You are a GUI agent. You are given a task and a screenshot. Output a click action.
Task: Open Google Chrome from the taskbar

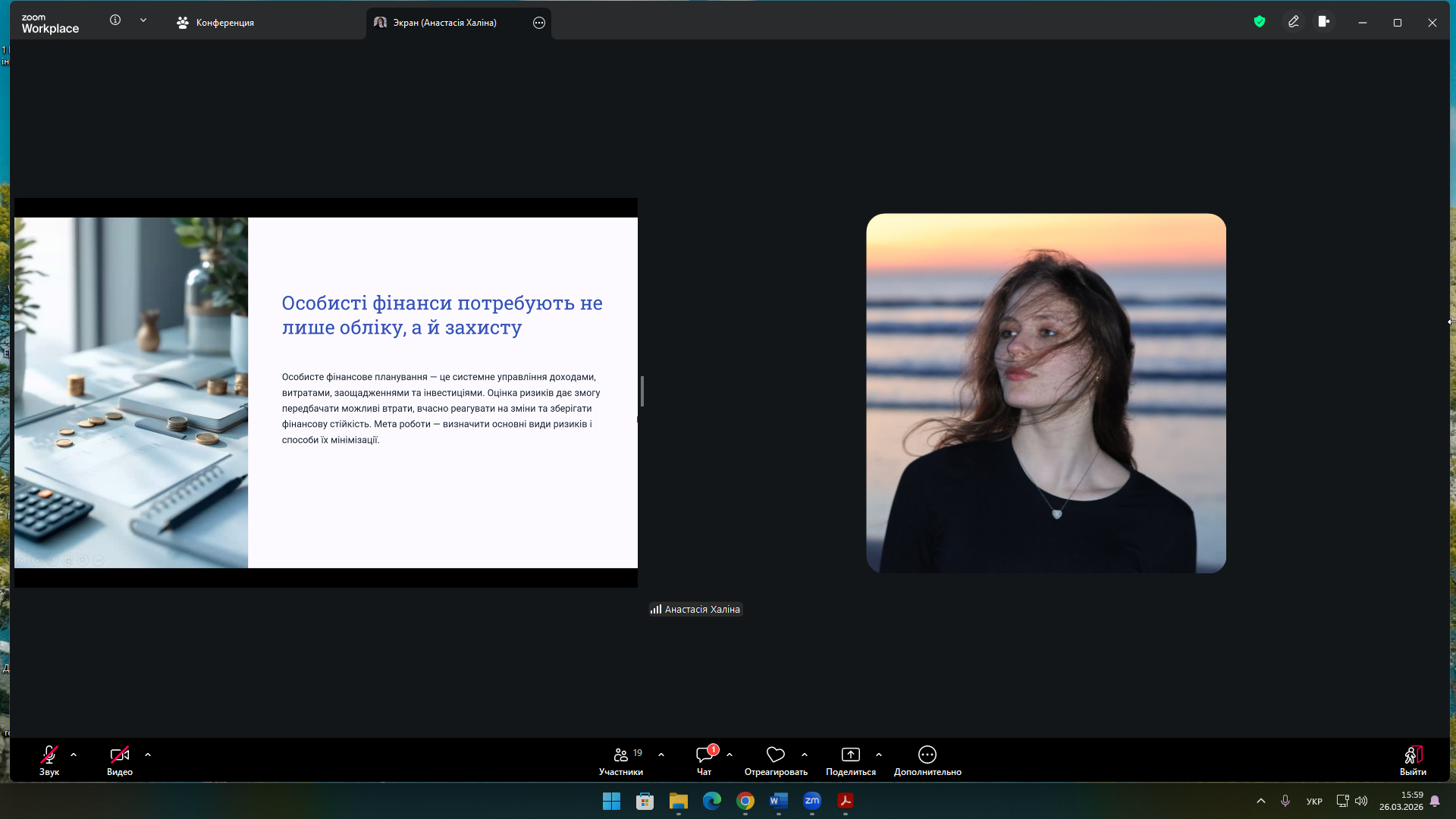(x=745, y=801)
